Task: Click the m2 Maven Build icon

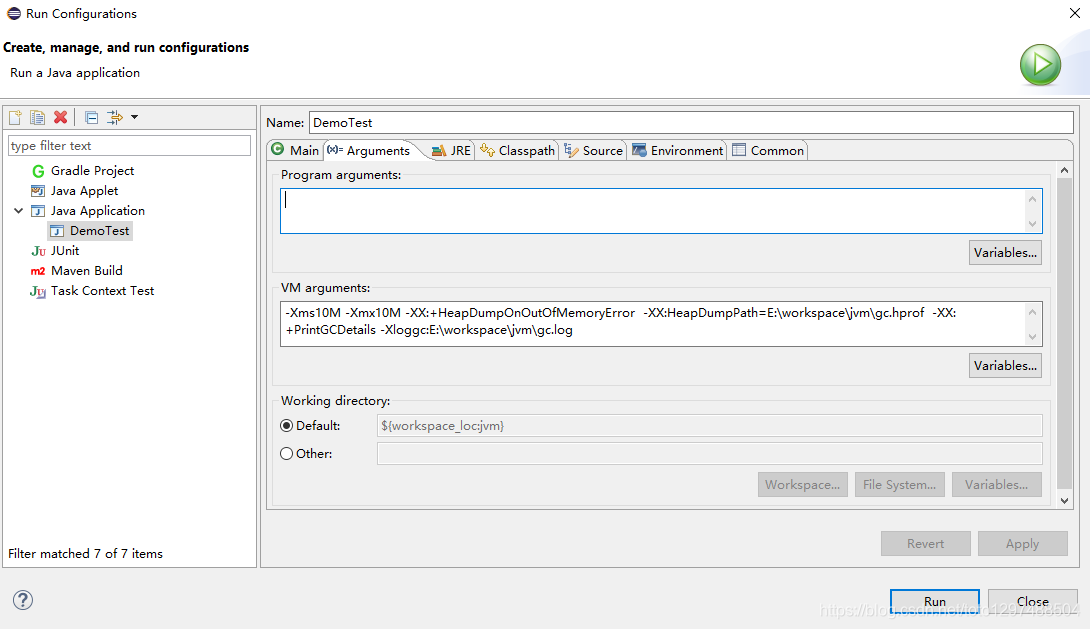Action: [38, 271]
